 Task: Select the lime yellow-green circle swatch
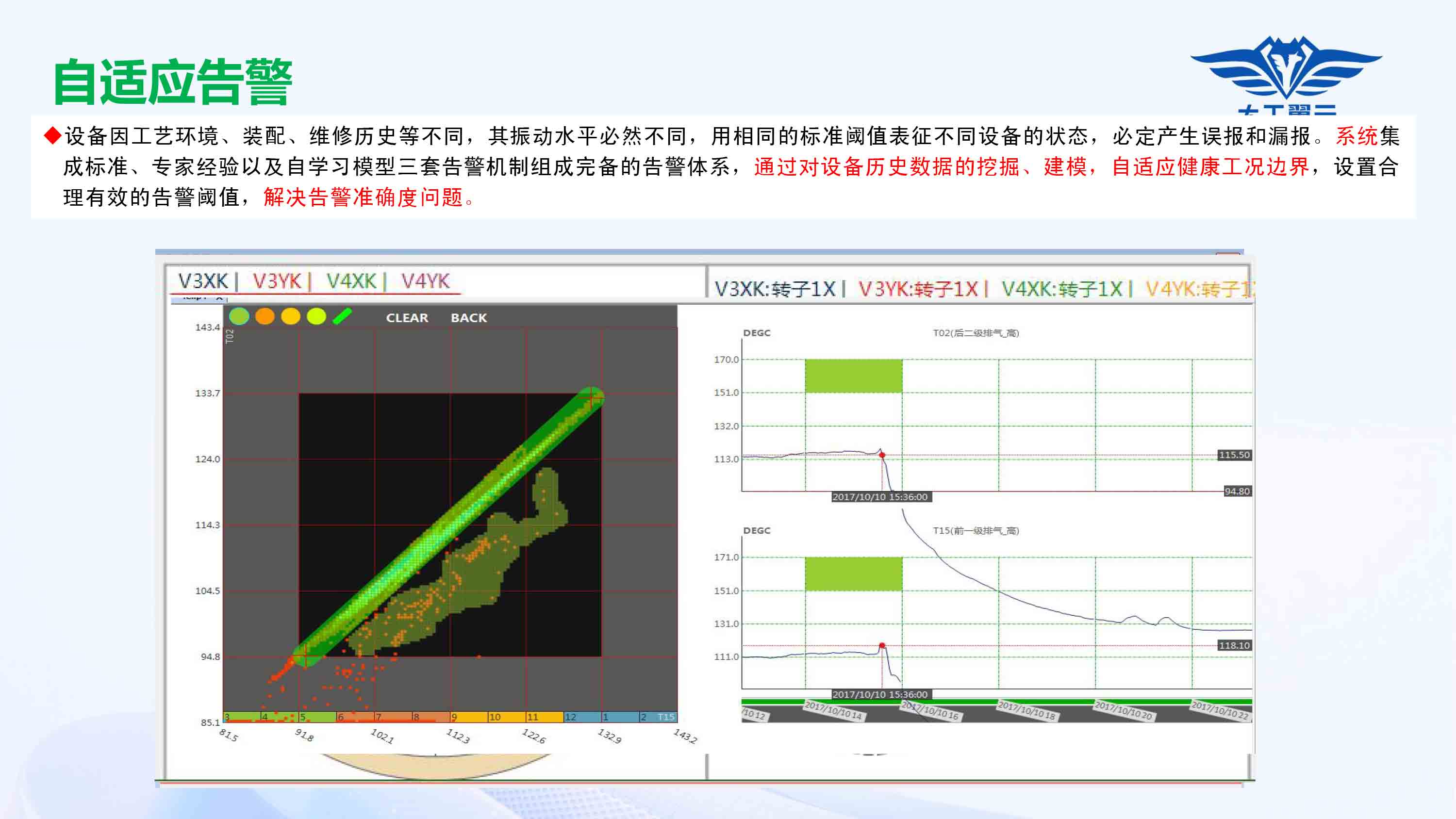tap(316, 316)
